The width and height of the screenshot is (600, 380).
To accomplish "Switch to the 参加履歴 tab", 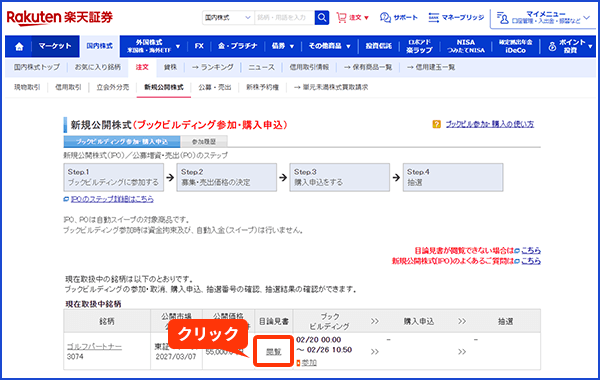I will (204, 142).
